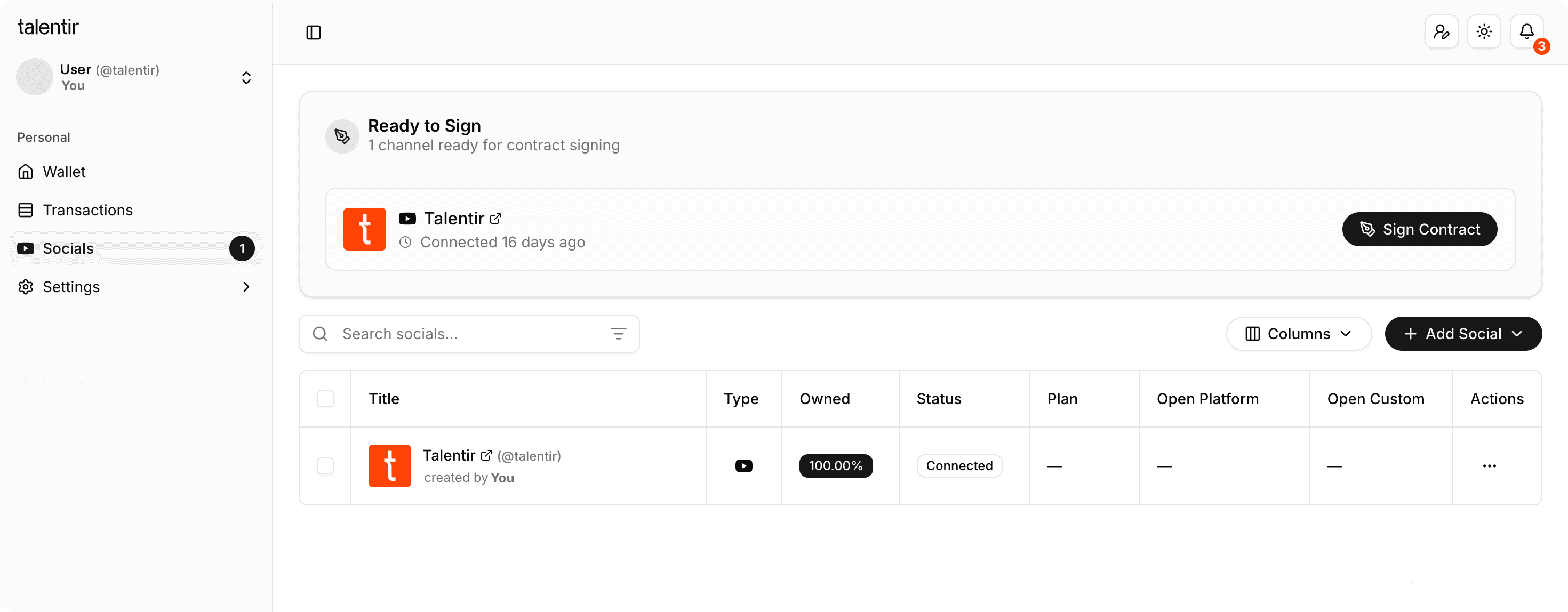Expand the Add Social dropdown

point(1463,333)
